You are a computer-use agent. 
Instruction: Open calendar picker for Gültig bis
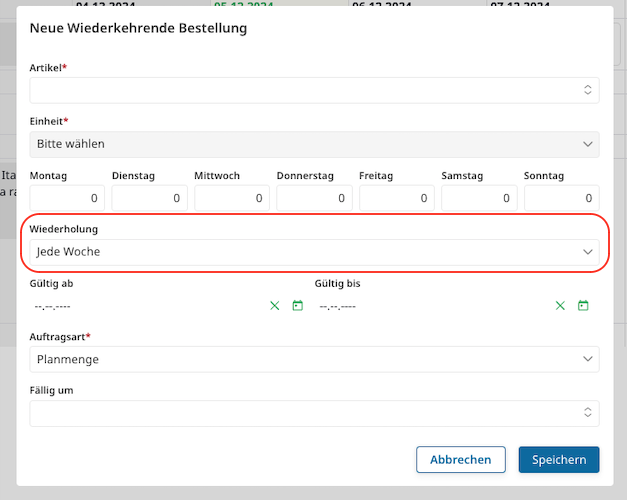[583, 306]
